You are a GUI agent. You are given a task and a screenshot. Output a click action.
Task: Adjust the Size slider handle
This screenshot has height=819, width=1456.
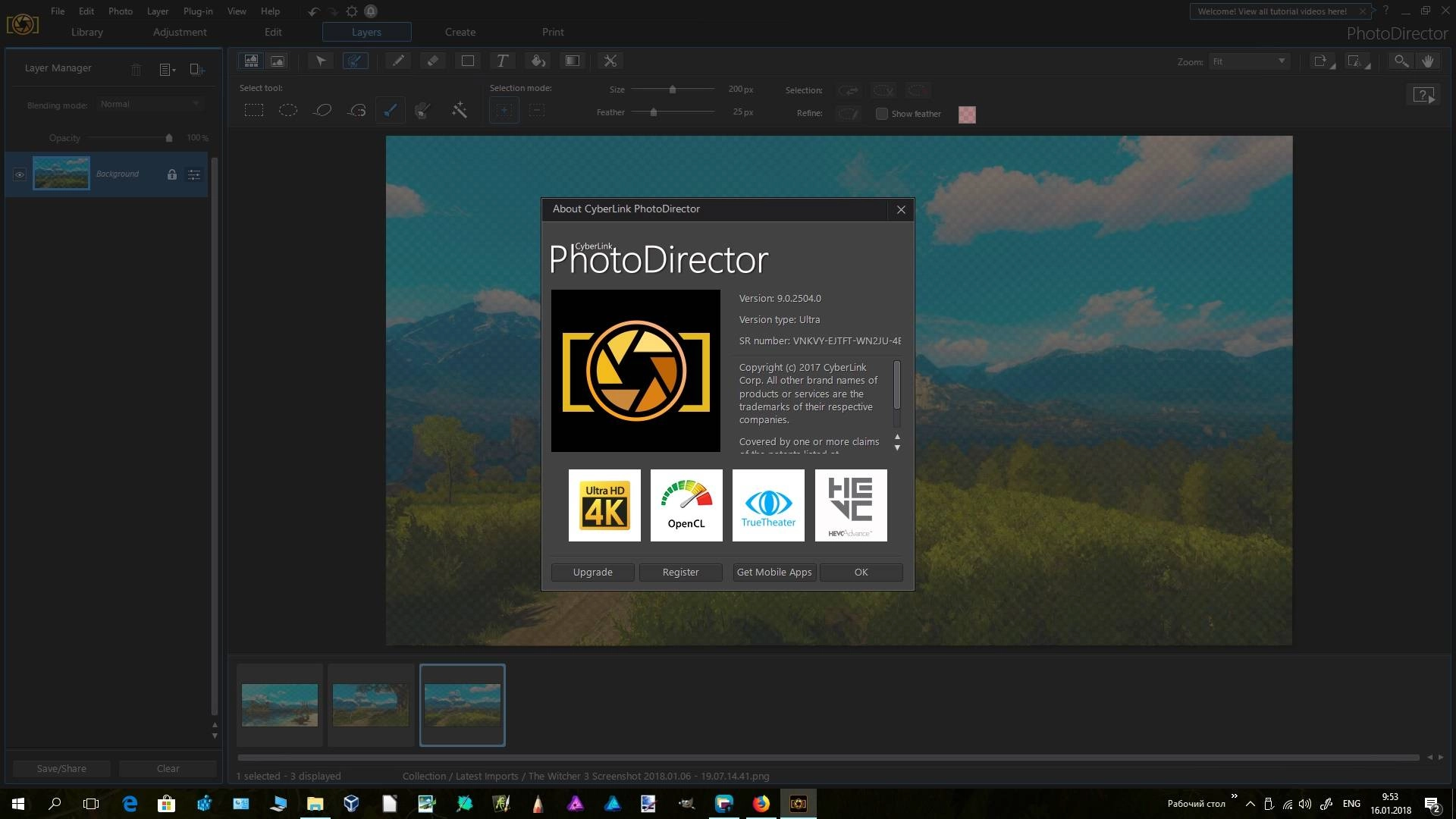672,89
